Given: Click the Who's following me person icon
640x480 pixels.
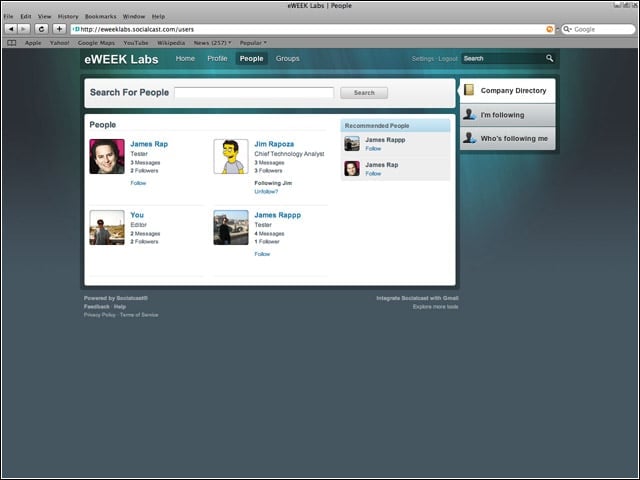Looking at the screenshot, I should (x=469, y=138).
